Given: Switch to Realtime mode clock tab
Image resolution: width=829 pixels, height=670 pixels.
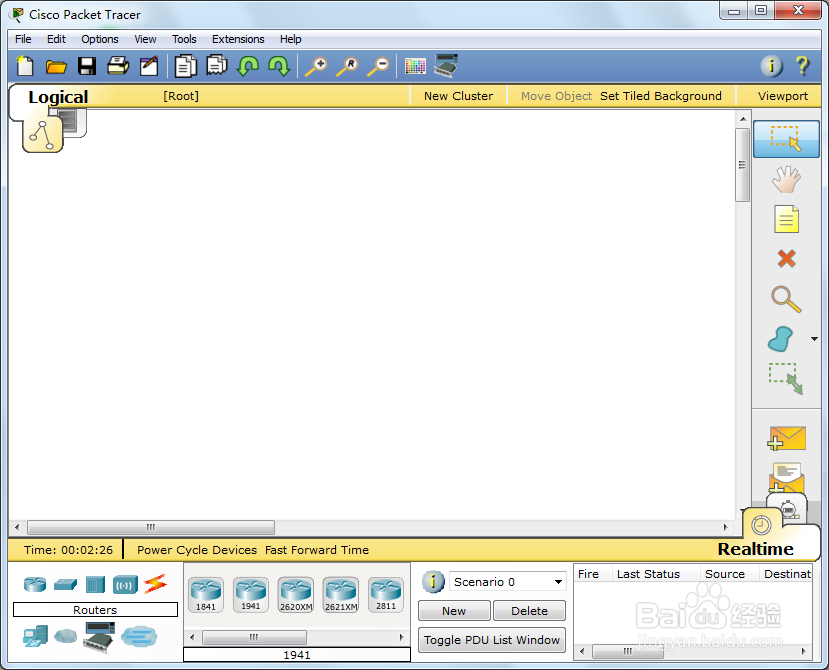Looking at the screenshot, I should pos(761,525).
